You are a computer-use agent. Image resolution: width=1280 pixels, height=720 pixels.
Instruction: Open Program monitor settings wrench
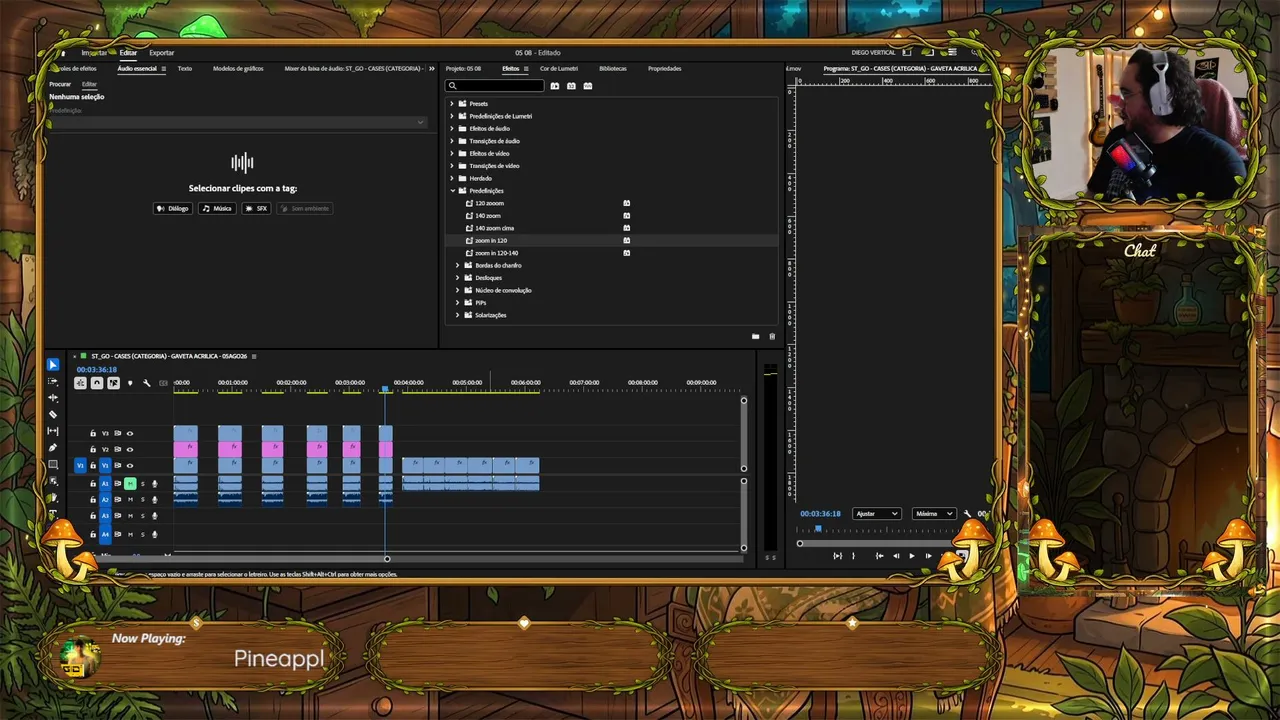click(967, 514)
